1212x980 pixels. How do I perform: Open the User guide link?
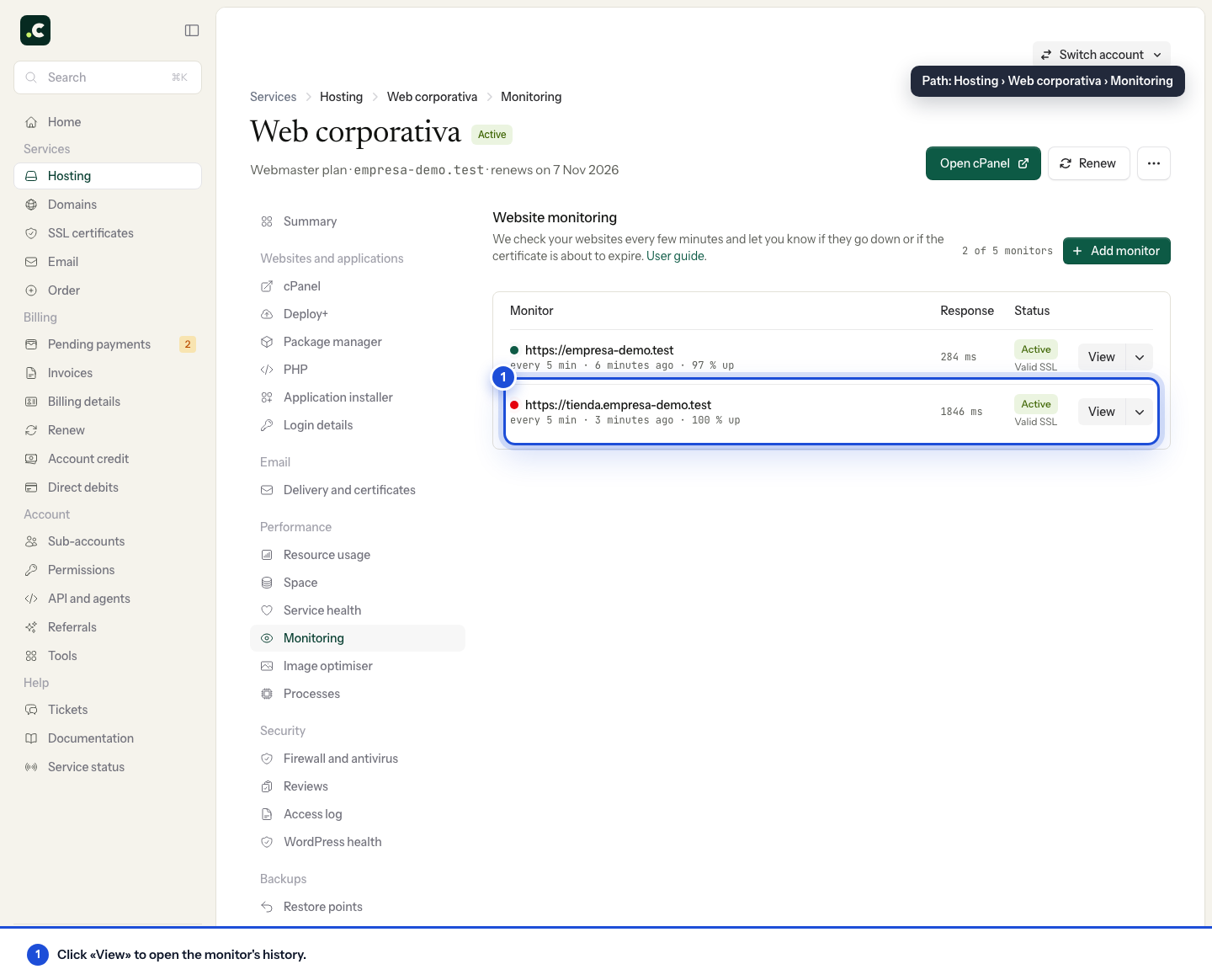coord(676,256)
